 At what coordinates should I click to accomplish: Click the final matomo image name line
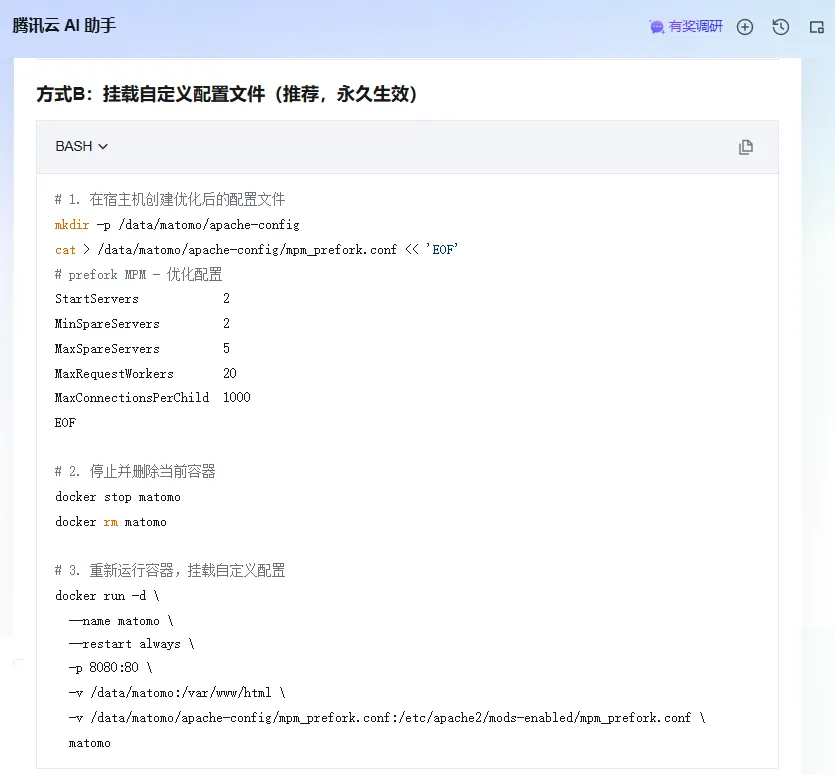click(89, 743)
